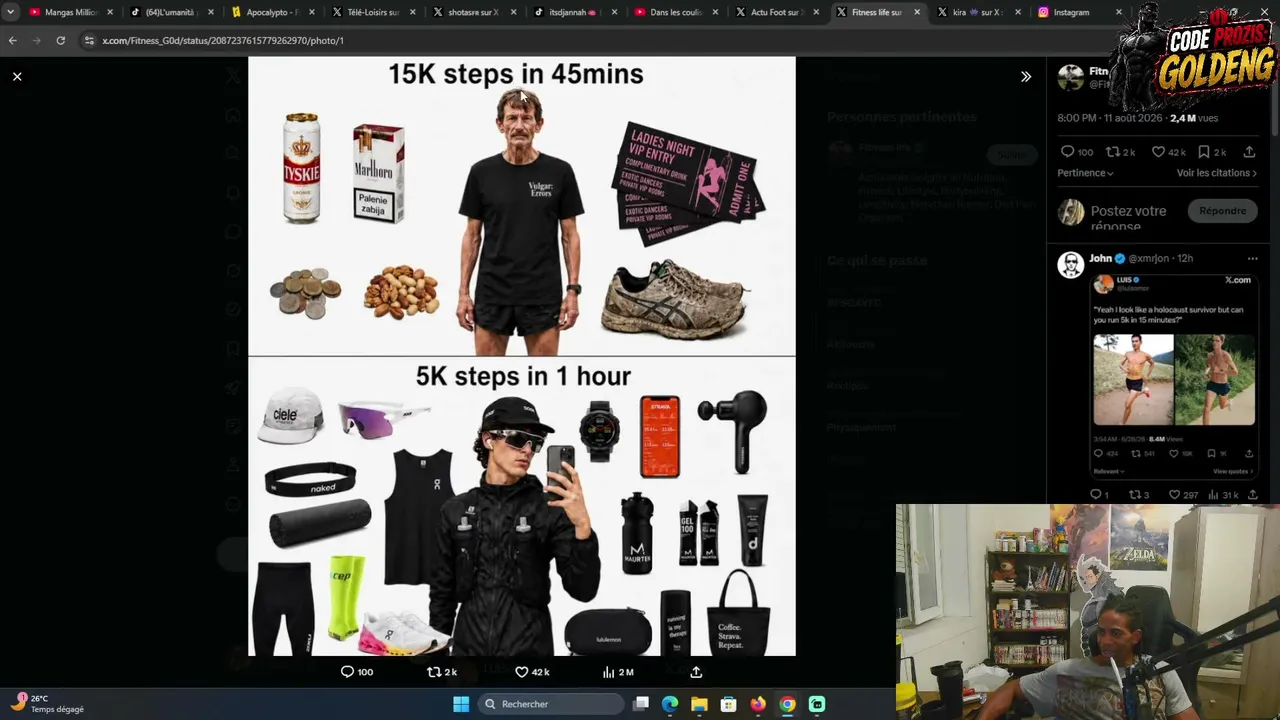Reply using the comment icon below the photo

[x=347, y=672]
